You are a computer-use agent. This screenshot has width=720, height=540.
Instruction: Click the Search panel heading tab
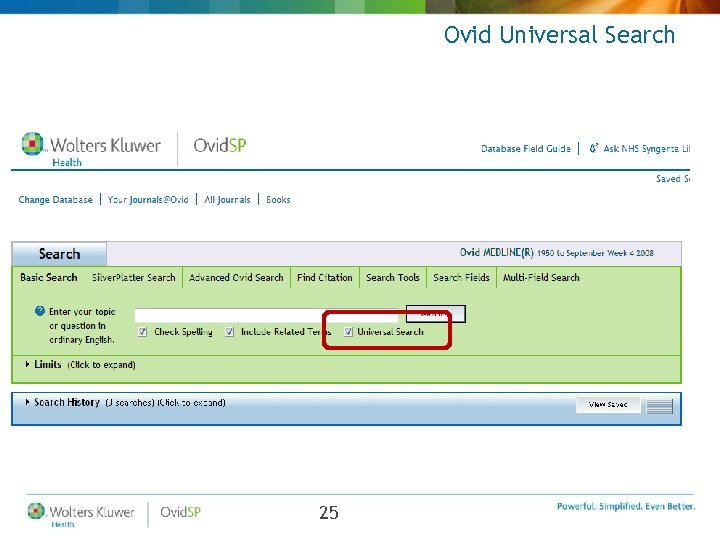59,254
